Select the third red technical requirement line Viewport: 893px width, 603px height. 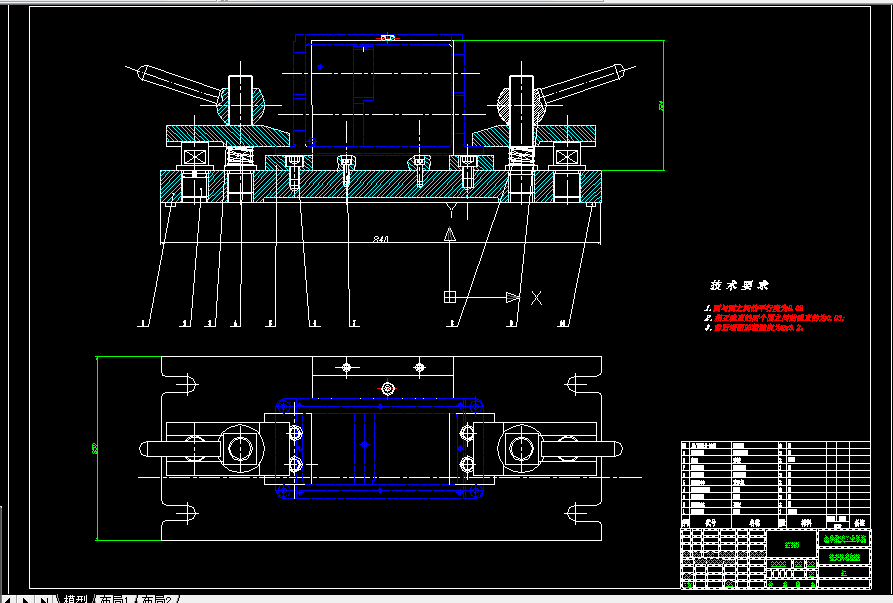click(x=753, y=327)
